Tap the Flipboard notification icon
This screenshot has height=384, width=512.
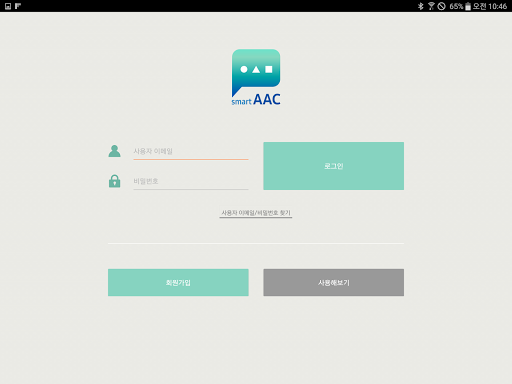[x=18, y=6]
